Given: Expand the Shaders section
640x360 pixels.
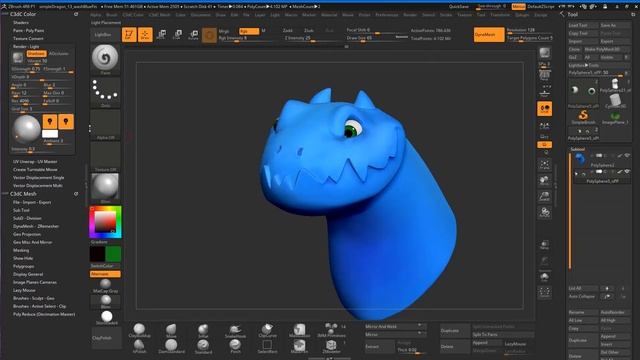Looking at the screenshot, I should 21,23.
